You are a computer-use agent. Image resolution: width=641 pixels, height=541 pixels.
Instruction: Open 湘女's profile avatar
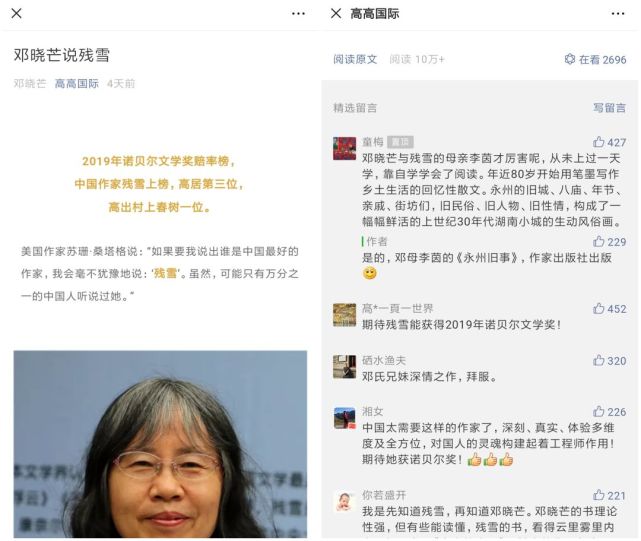[x=344, y=418]
